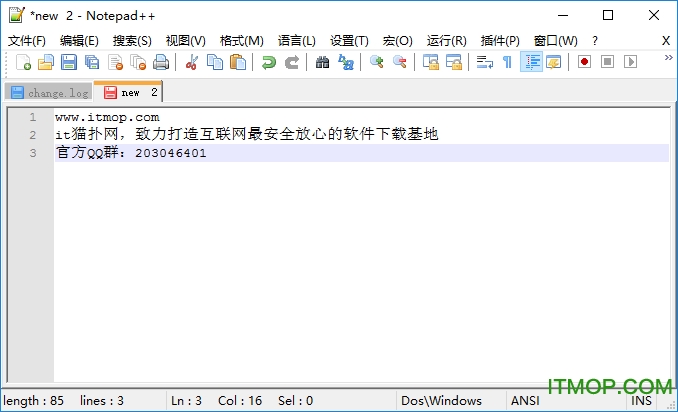Save the current file with the floppy icon

point(69,62)
